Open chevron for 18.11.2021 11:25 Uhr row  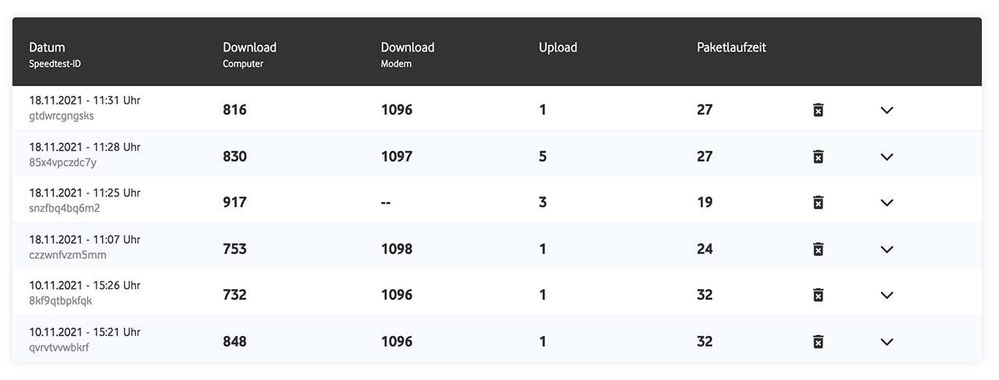pos(887,203)
